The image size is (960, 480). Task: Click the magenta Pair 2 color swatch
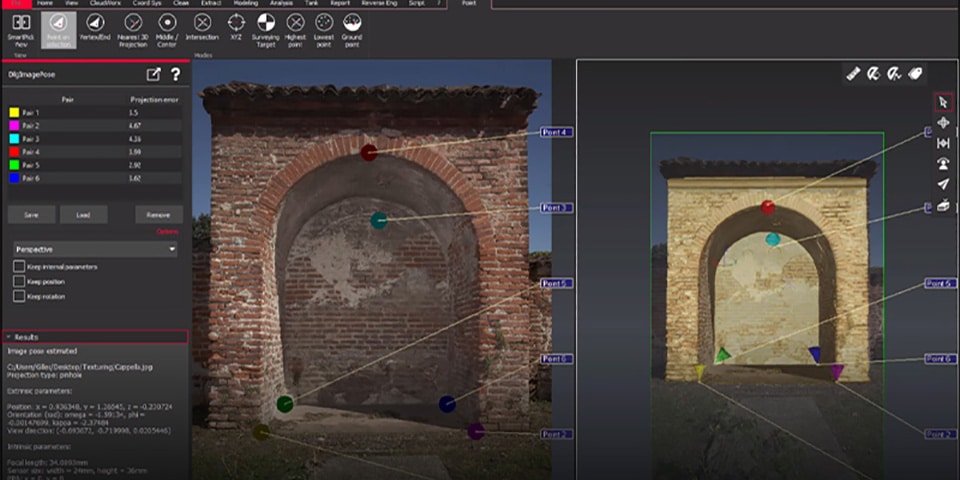[13, 126]
